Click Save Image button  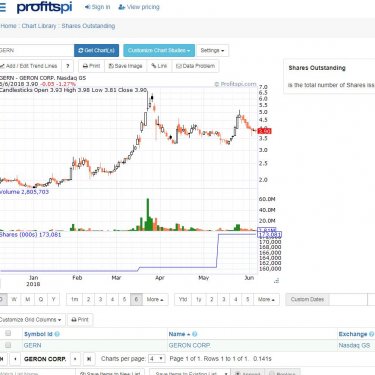click(x=126, y=66)
